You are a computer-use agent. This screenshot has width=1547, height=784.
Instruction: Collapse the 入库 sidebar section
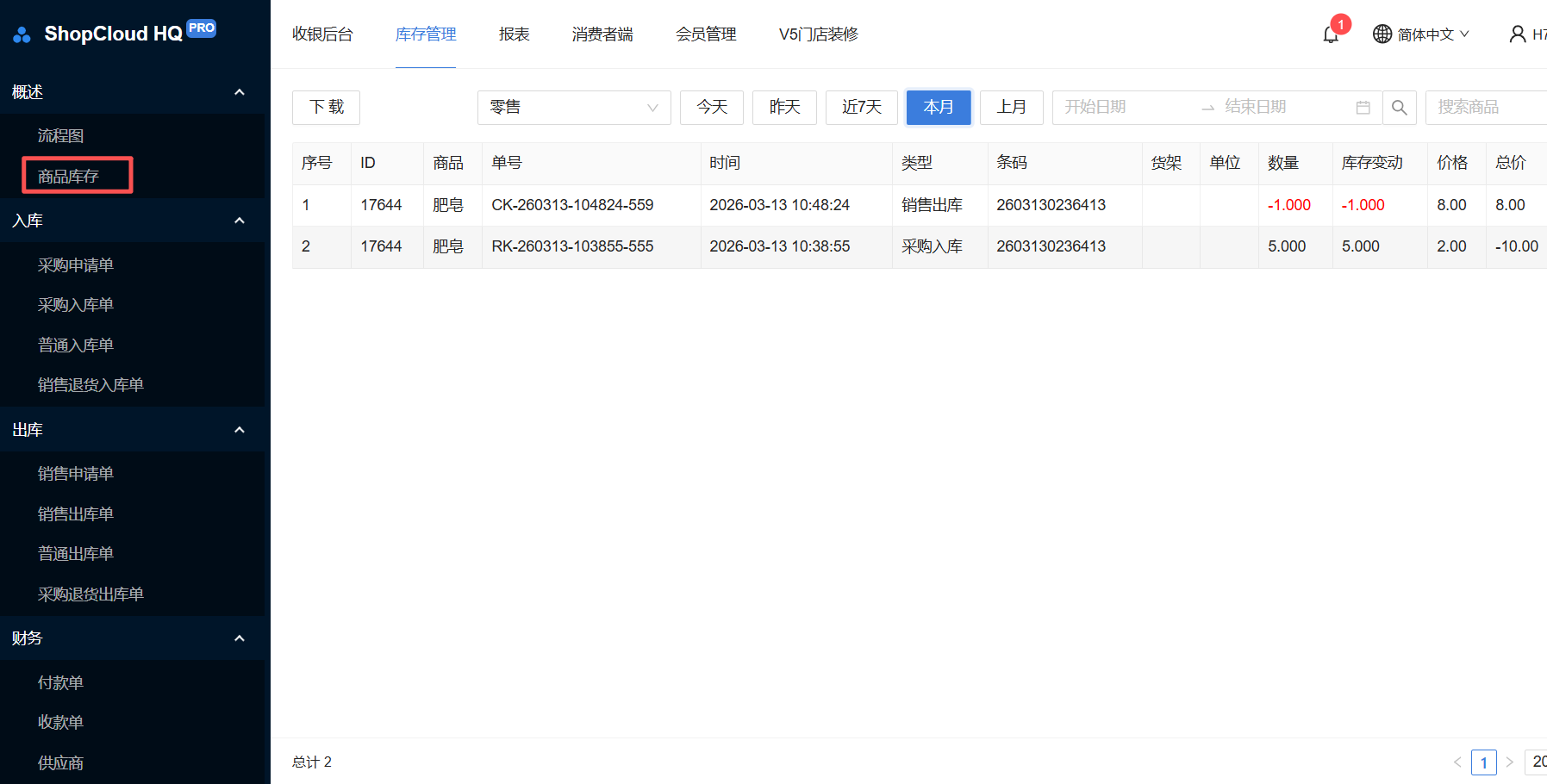[240, 221]
